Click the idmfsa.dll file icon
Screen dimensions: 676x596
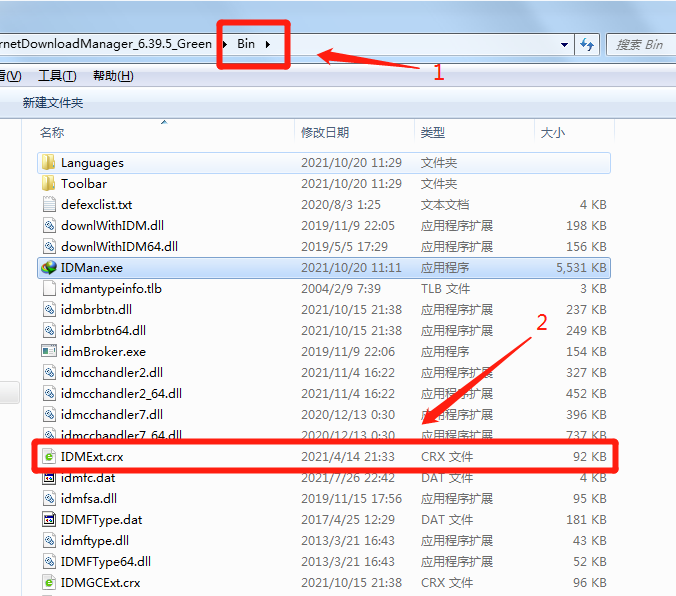click(x=49, y=499)
